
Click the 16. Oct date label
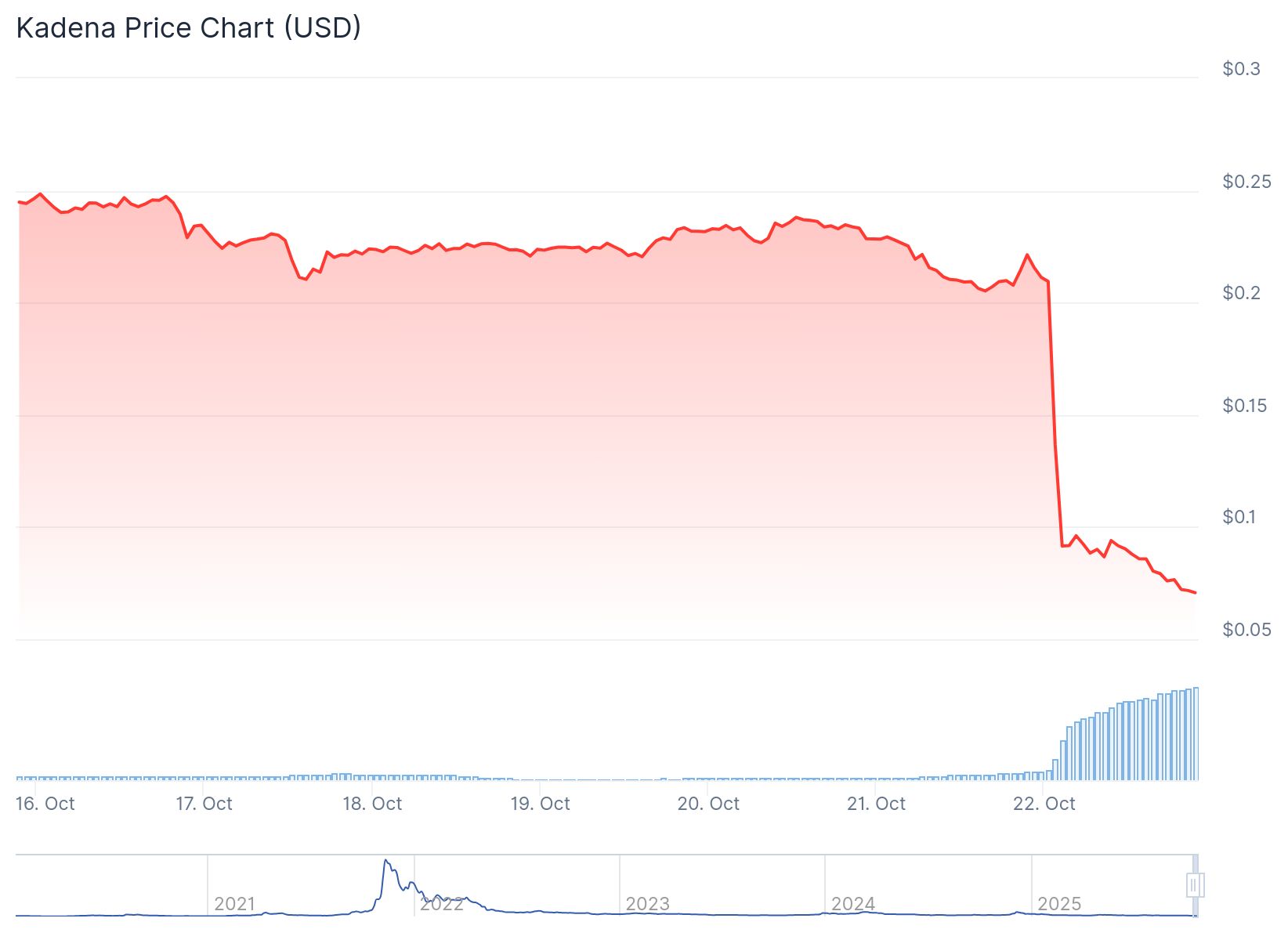click(45, 804)
